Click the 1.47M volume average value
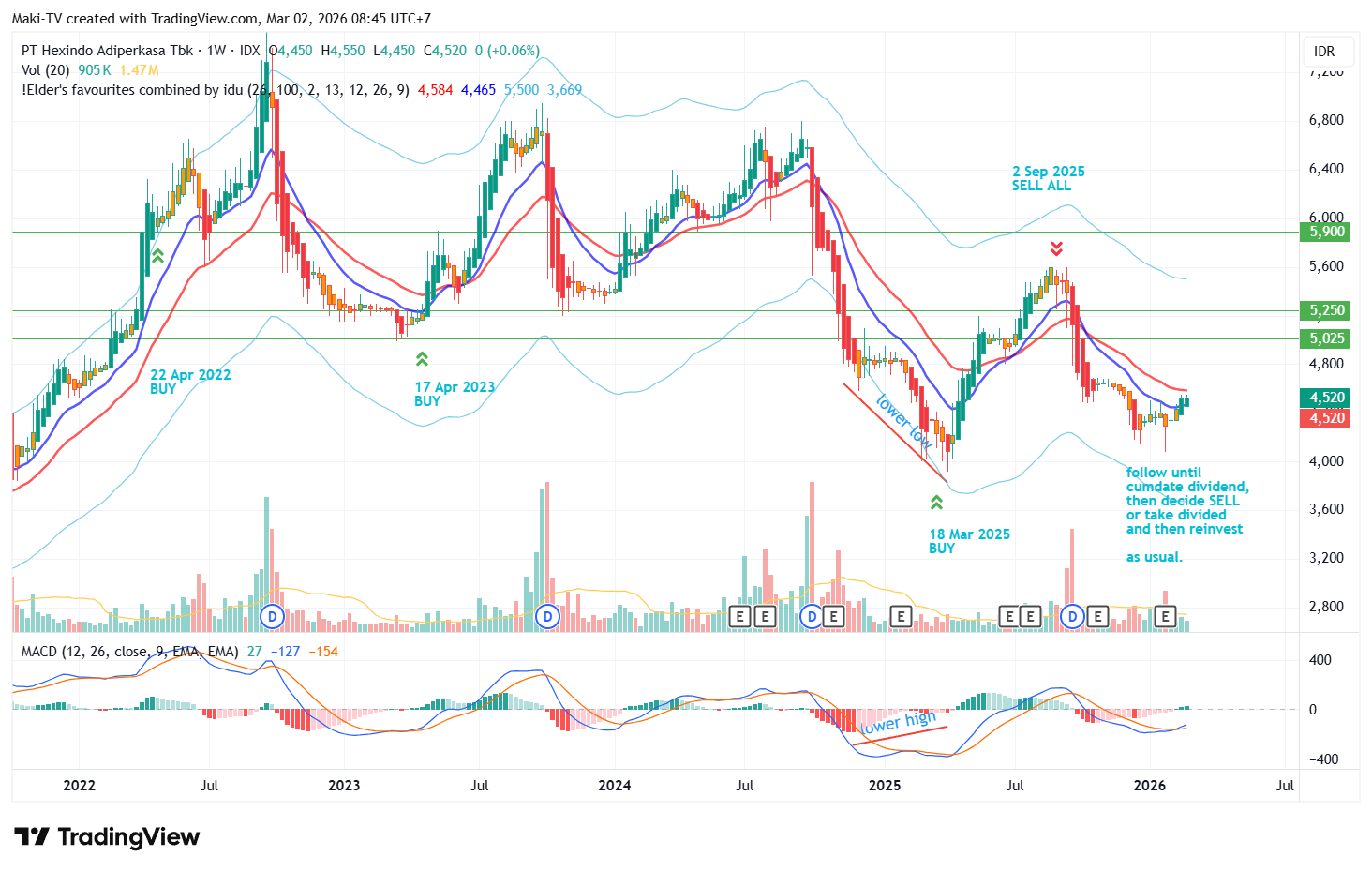The height and width of the screenshot is (872, 1372). [x=139, y=70]
